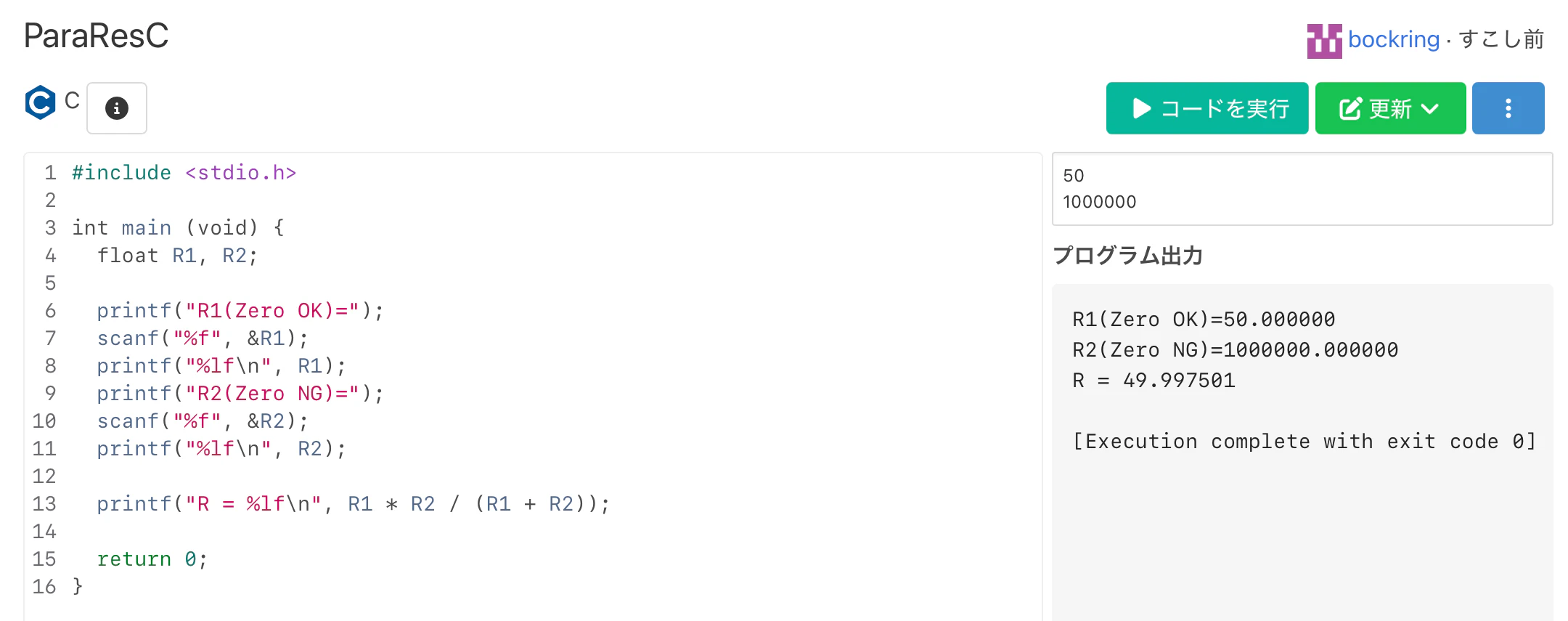Screen dimensions: 1568x621
Task: Click bockring's purple avatar icon
Action: point(1324,41)
